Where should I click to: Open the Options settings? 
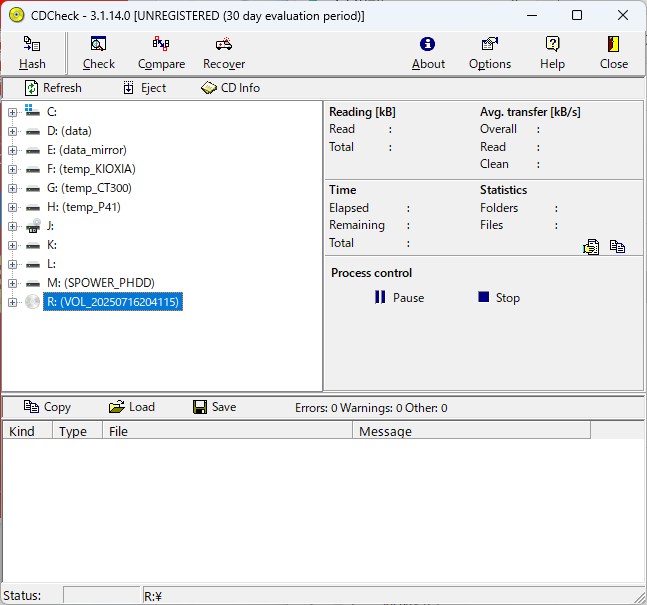point(490,45)
